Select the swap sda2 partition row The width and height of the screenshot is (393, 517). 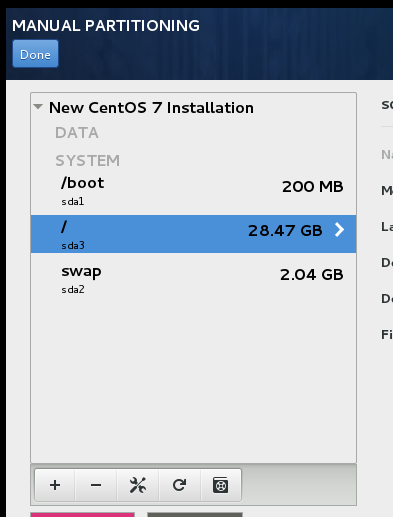pos(193,279)
